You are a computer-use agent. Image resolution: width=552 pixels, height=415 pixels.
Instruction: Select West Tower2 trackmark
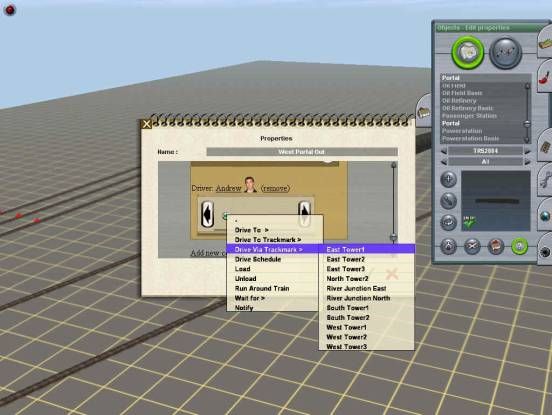[366, 337]
